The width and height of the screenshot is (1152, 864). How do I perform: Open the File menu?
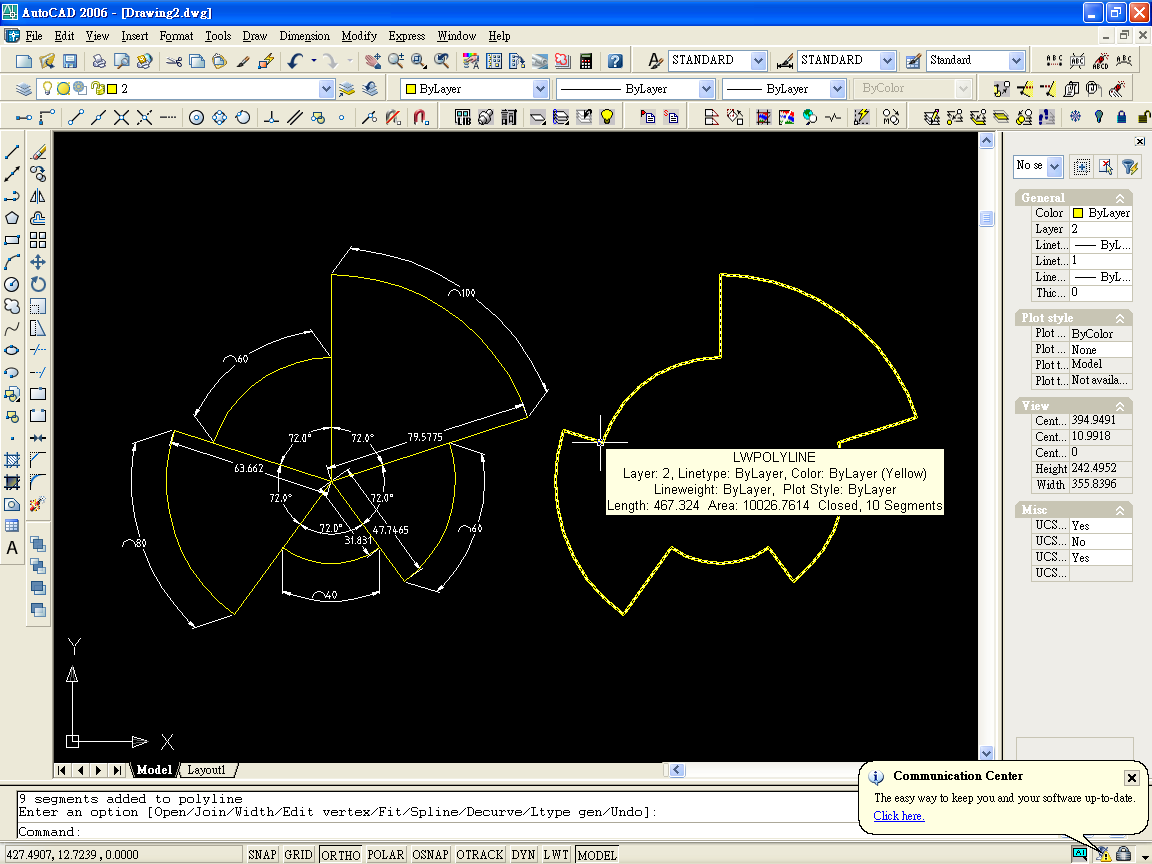click(34, 36)
